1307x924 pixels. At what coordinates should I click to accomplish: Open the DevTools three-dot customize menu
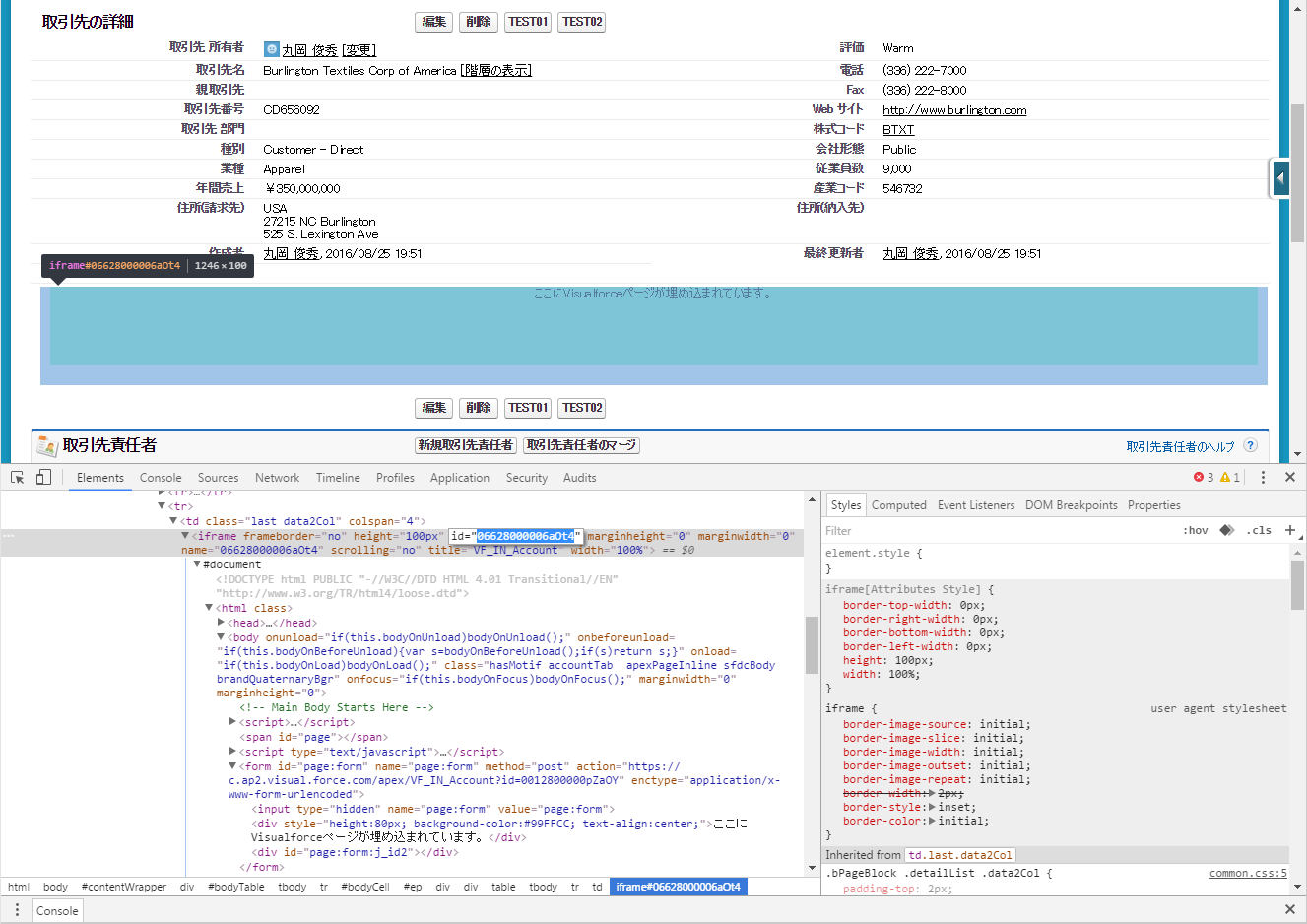pyautogui.click(x=1263, y=477)
